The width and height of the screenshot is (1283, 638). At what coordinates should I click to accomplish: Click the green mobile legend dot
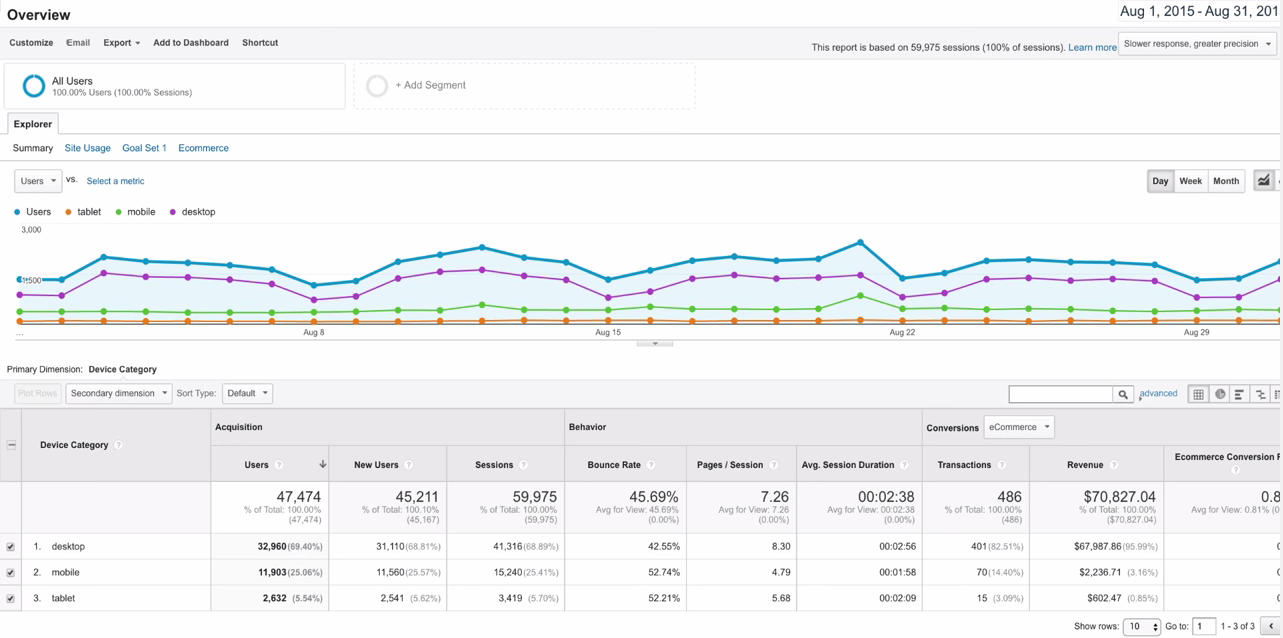(x=118, y=212)
